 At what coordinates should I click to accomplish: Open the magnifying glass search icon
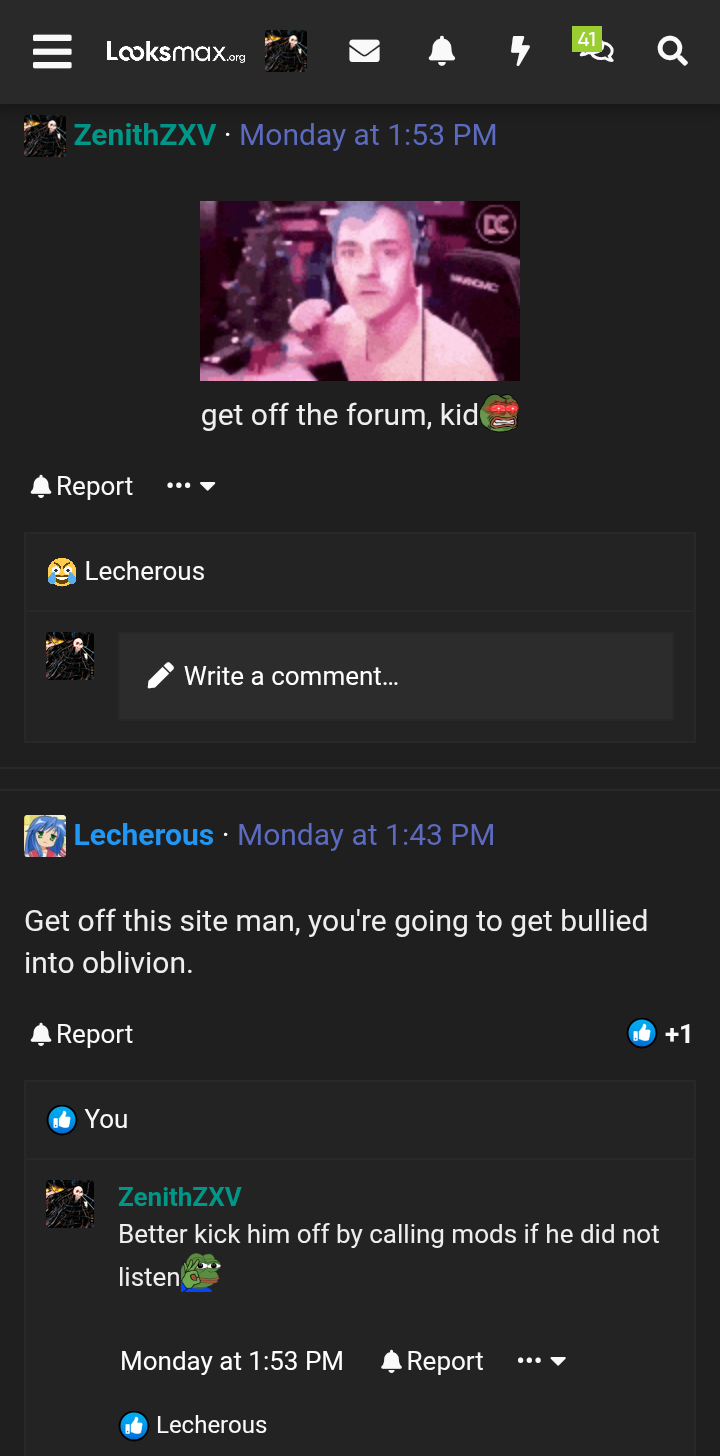coord(673,51)
